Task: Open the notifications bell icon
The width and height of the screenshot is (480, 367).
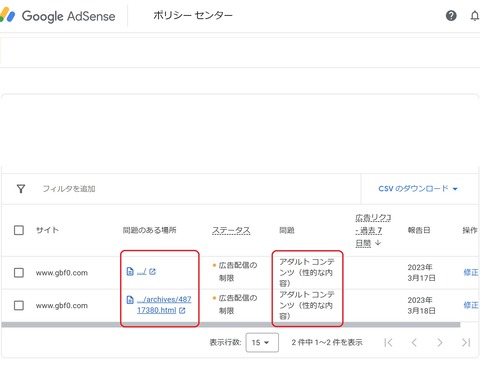Action: pyautogui.click(x=475, y=16)
